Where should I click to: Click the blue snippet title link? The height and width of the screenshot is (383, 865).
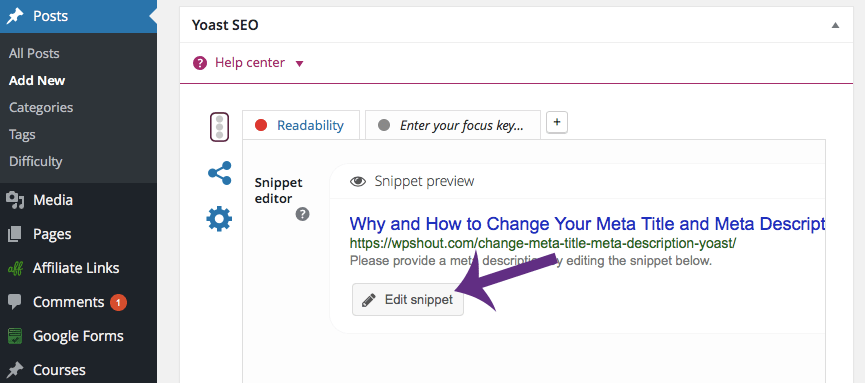(x=588, y=224)
